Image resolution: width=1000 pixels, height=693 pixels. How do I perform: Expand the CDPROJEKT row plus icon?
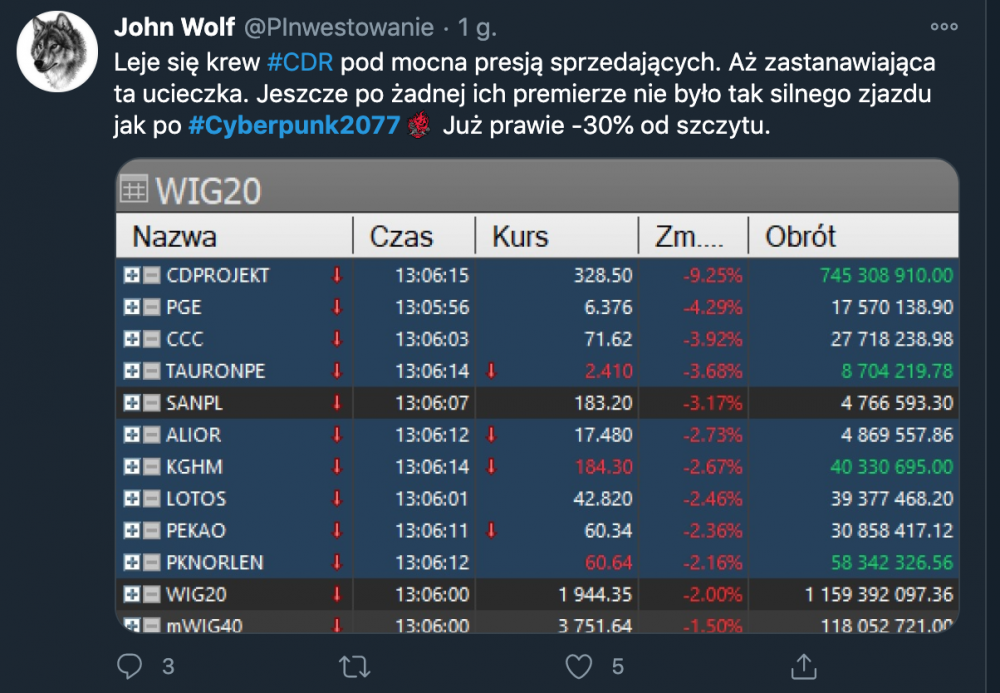tap(131, 276)
